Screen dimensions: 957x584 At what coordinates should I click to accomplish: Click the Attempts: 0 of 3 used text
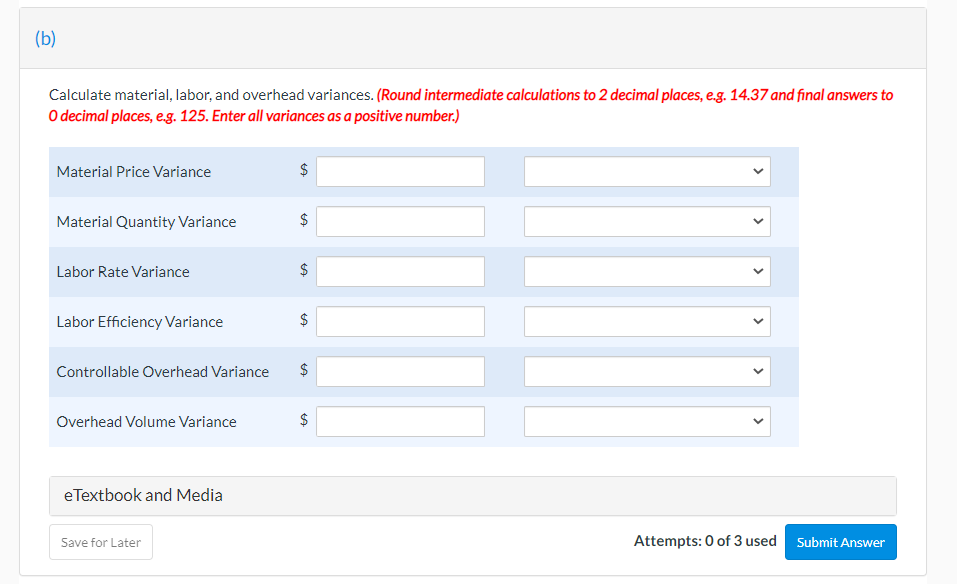(x=705, y=541)
